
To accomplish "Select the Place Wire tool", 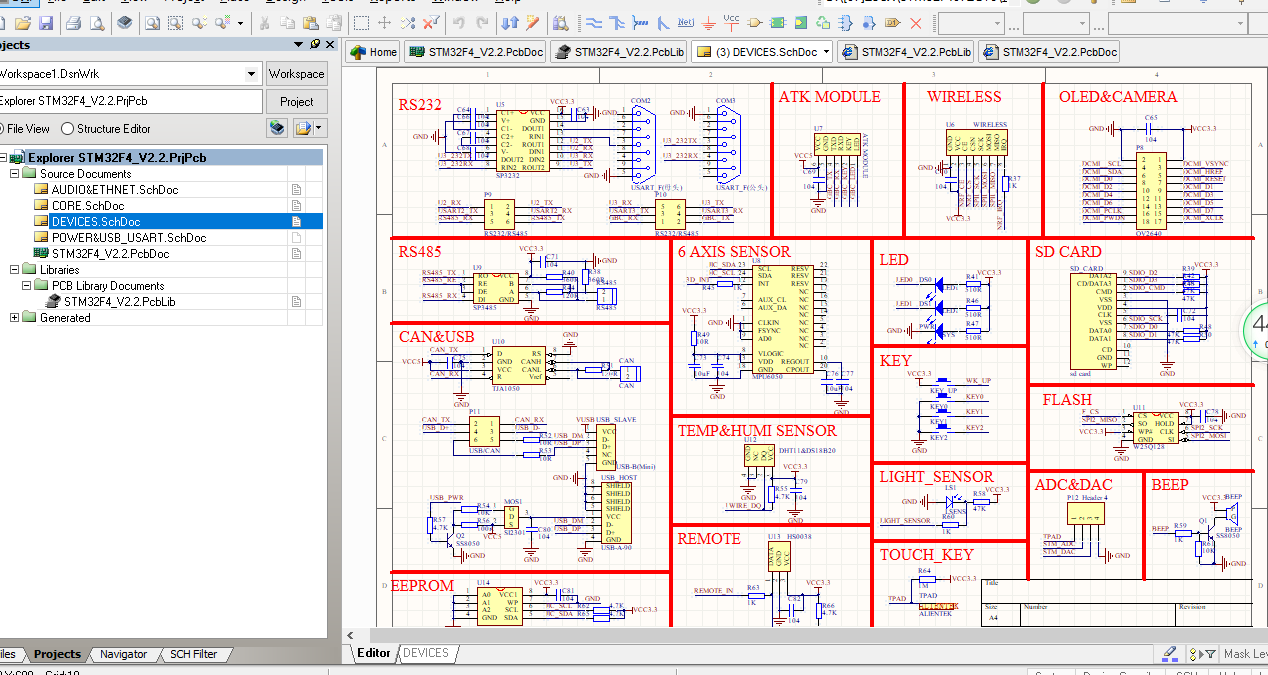I will [x=593, y=22].
